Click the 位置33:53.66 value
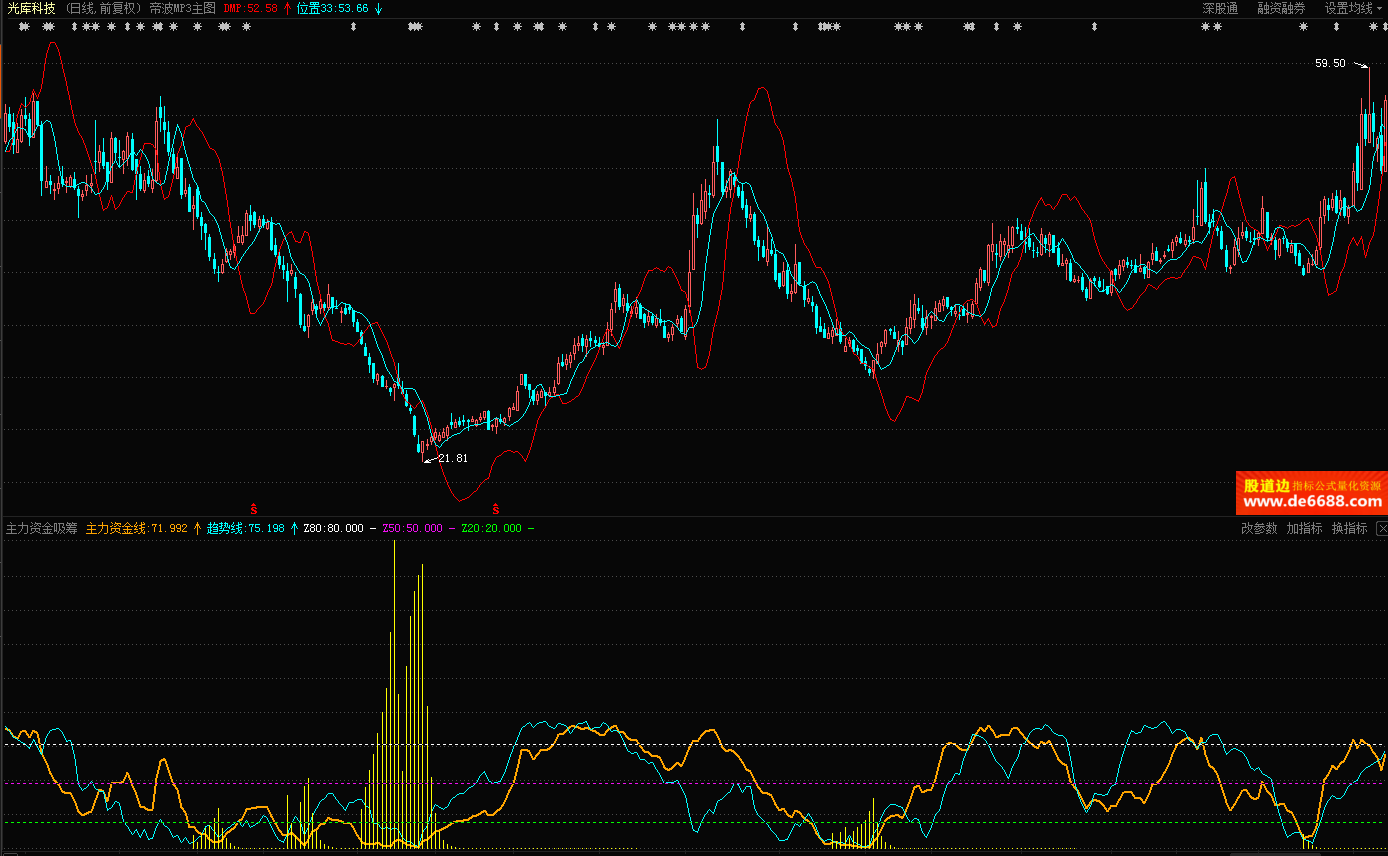Viewport: 1388px width, 856px height. pyautogui.click(x=333, y=8)
